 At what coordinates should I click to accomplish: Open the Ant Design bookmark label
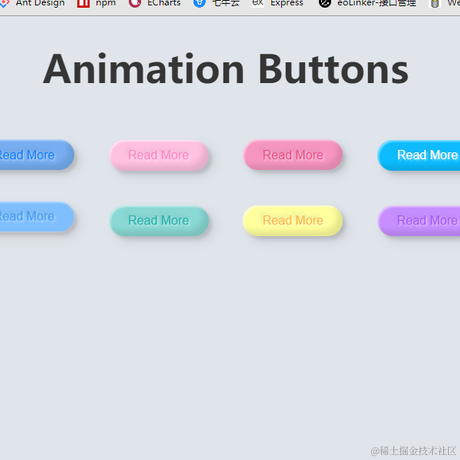pyautogui.click(x=40, y=3)
